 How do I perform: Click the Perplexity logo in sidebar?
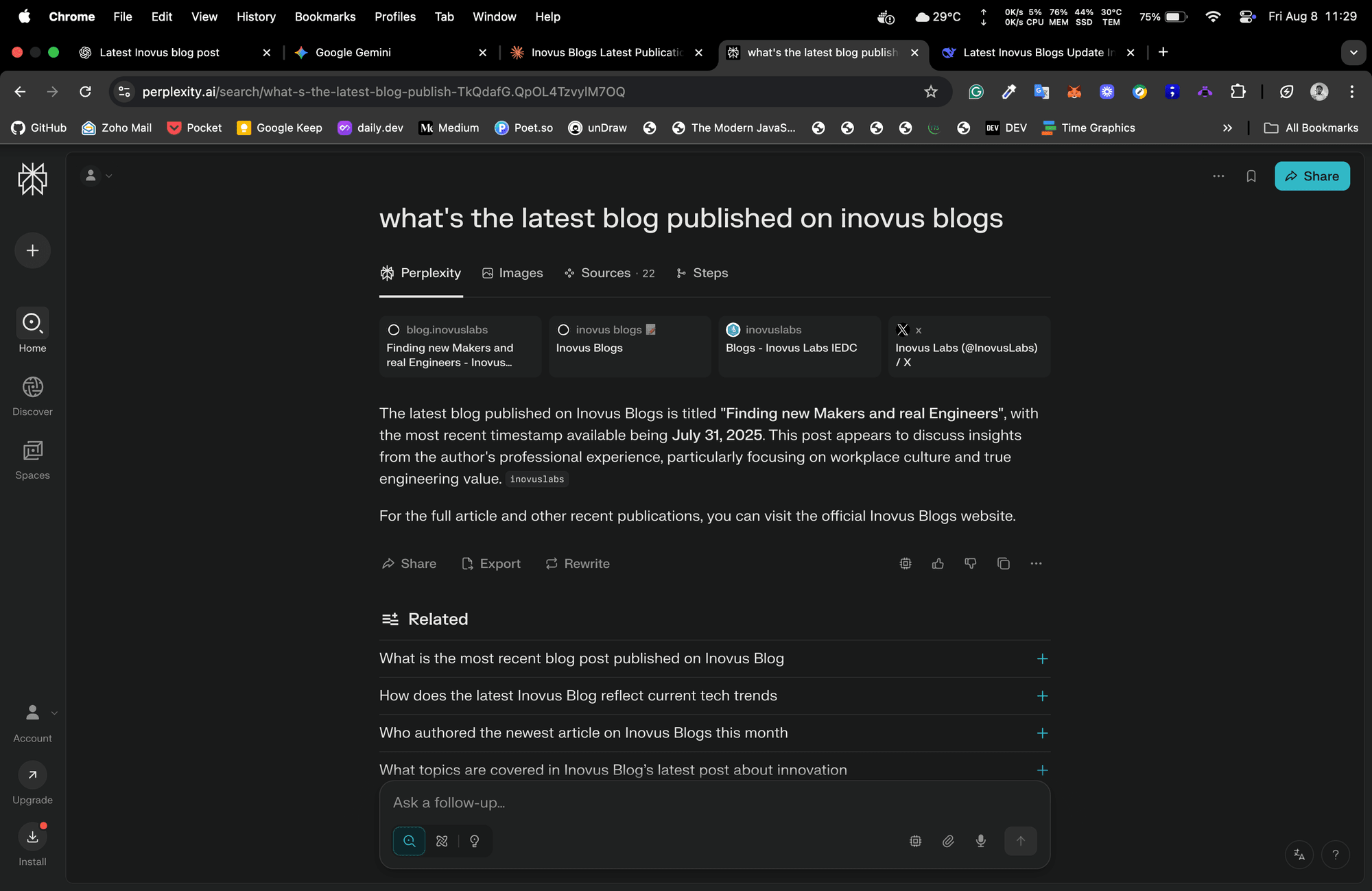[32, 179]
